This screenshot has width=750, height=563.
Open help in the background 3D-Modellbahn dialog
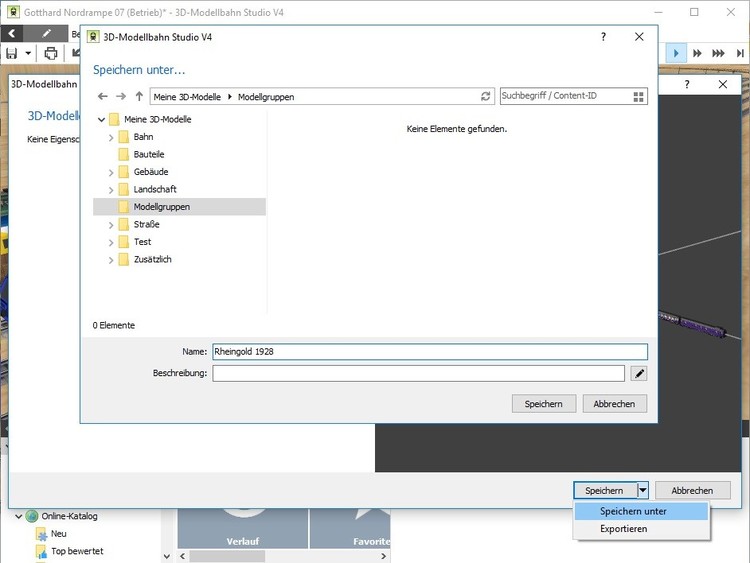687,84
